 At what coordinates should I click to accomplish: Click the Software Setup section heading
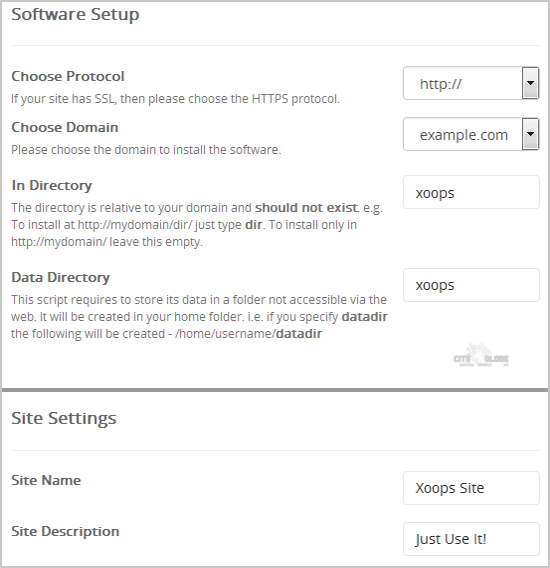tap(75, 15)
